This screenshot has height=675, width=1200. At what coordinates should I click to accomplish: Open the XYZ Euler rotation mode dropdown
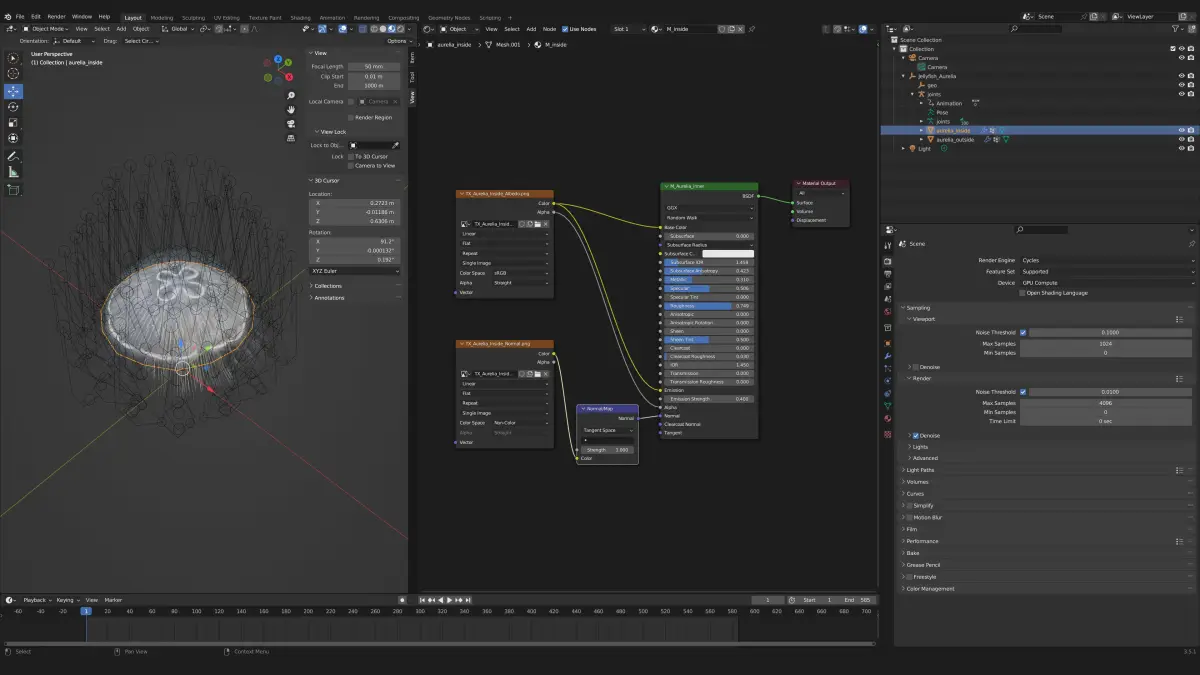[x=354, y=271]
